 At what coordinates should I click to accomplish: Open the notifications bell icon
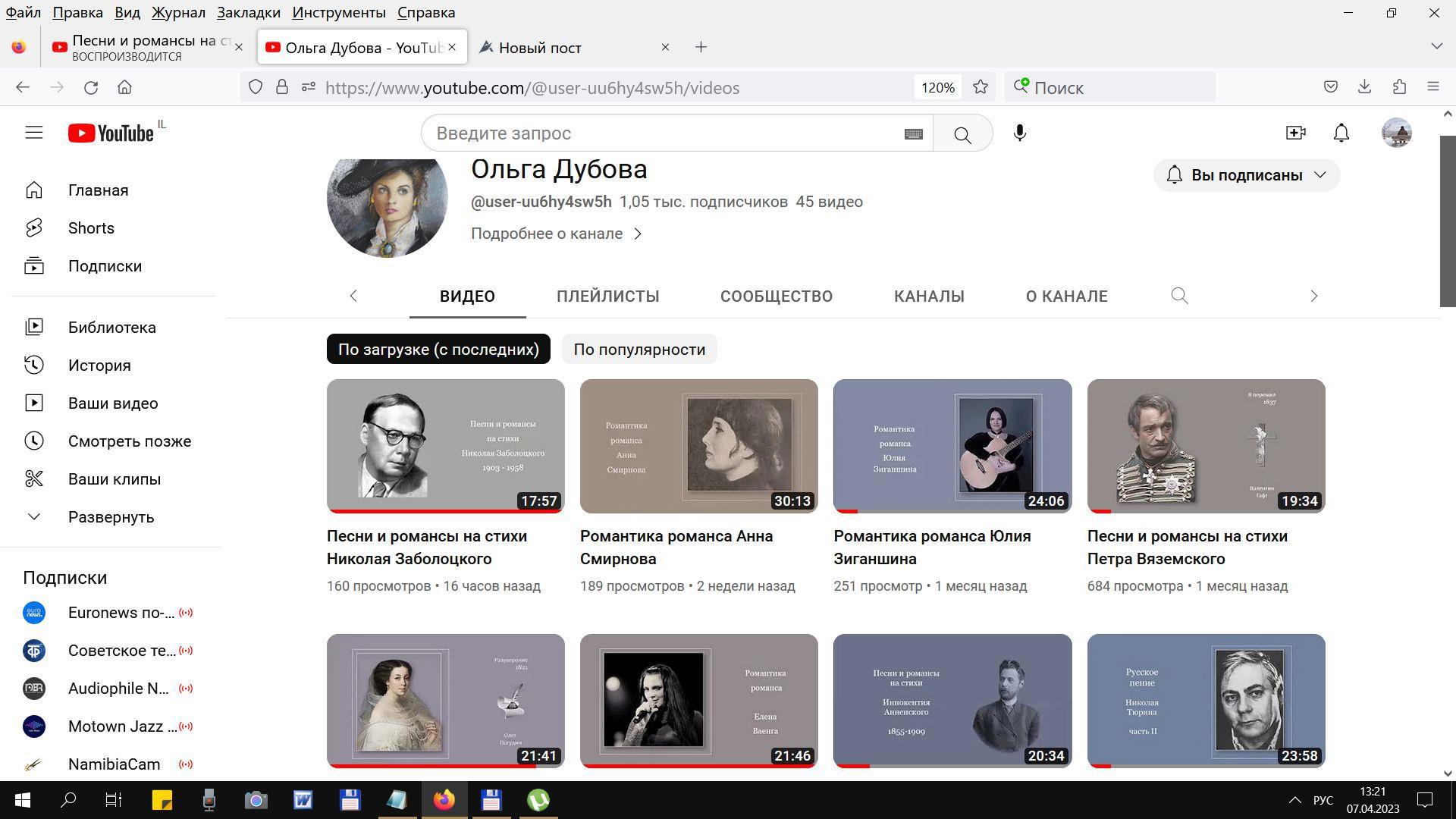(x=1341, y=133)
